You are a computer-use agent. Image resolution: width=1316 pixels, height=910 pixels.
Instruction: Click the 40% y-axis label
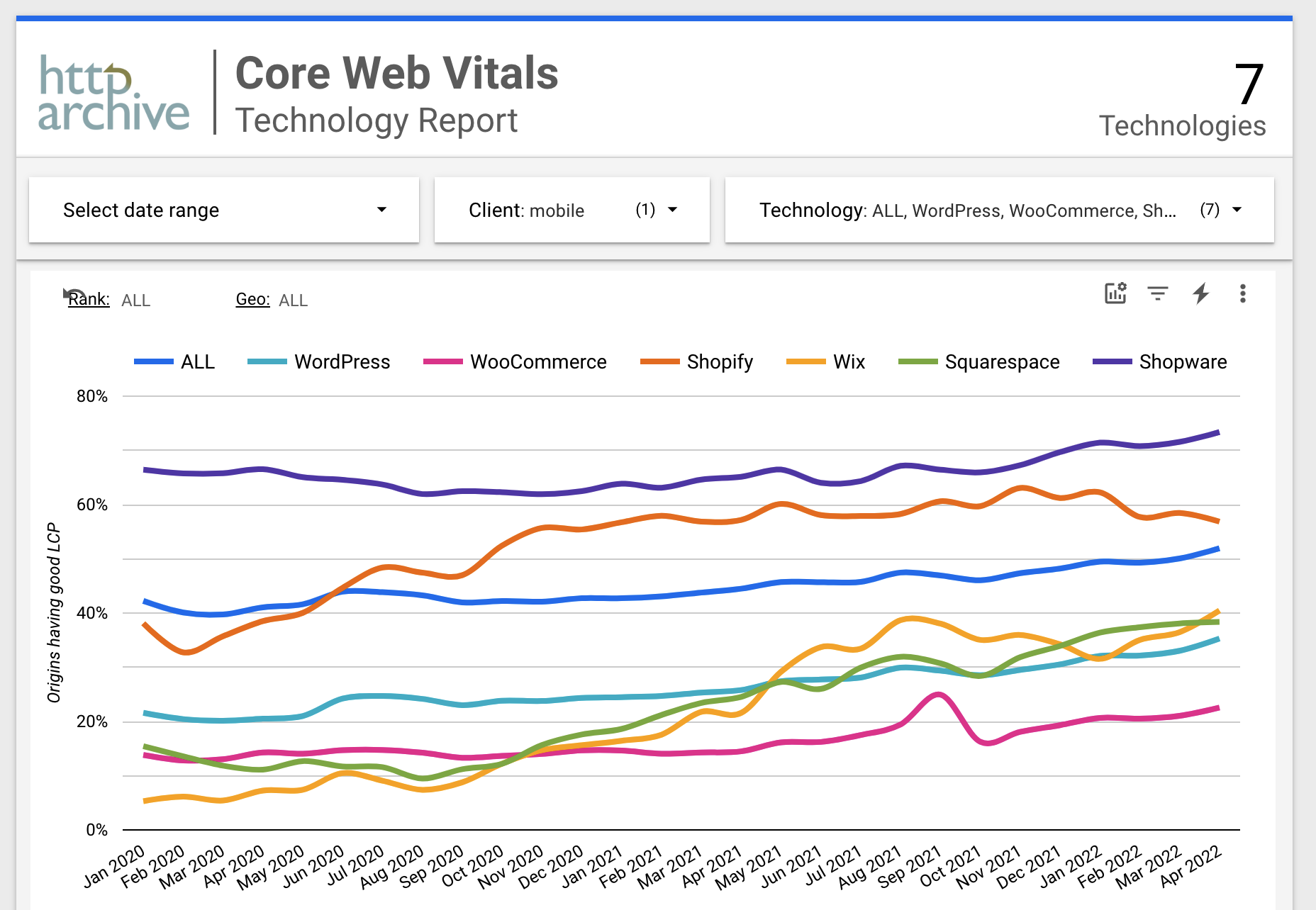pyautogui.click(x=92, y=613)
